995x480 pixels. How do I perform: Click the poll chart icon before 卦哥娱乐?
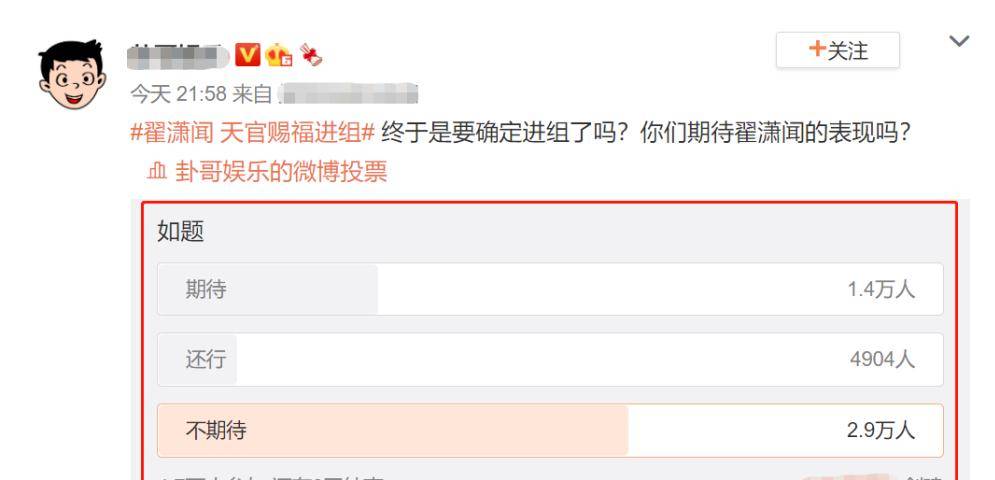[x=157, y=171]
